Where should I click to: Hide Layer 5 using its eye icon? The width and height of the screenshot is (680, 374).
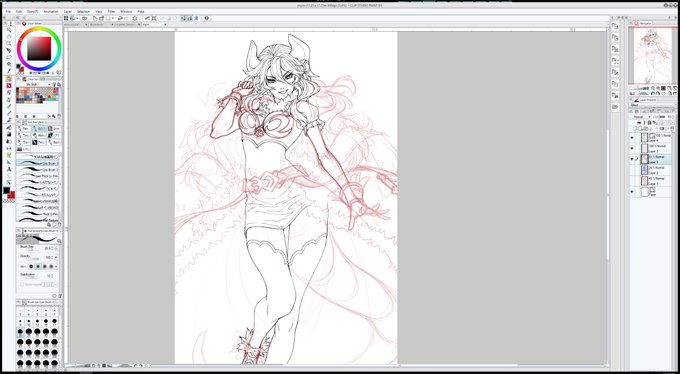pyautogui.click(x=632, y=159)
